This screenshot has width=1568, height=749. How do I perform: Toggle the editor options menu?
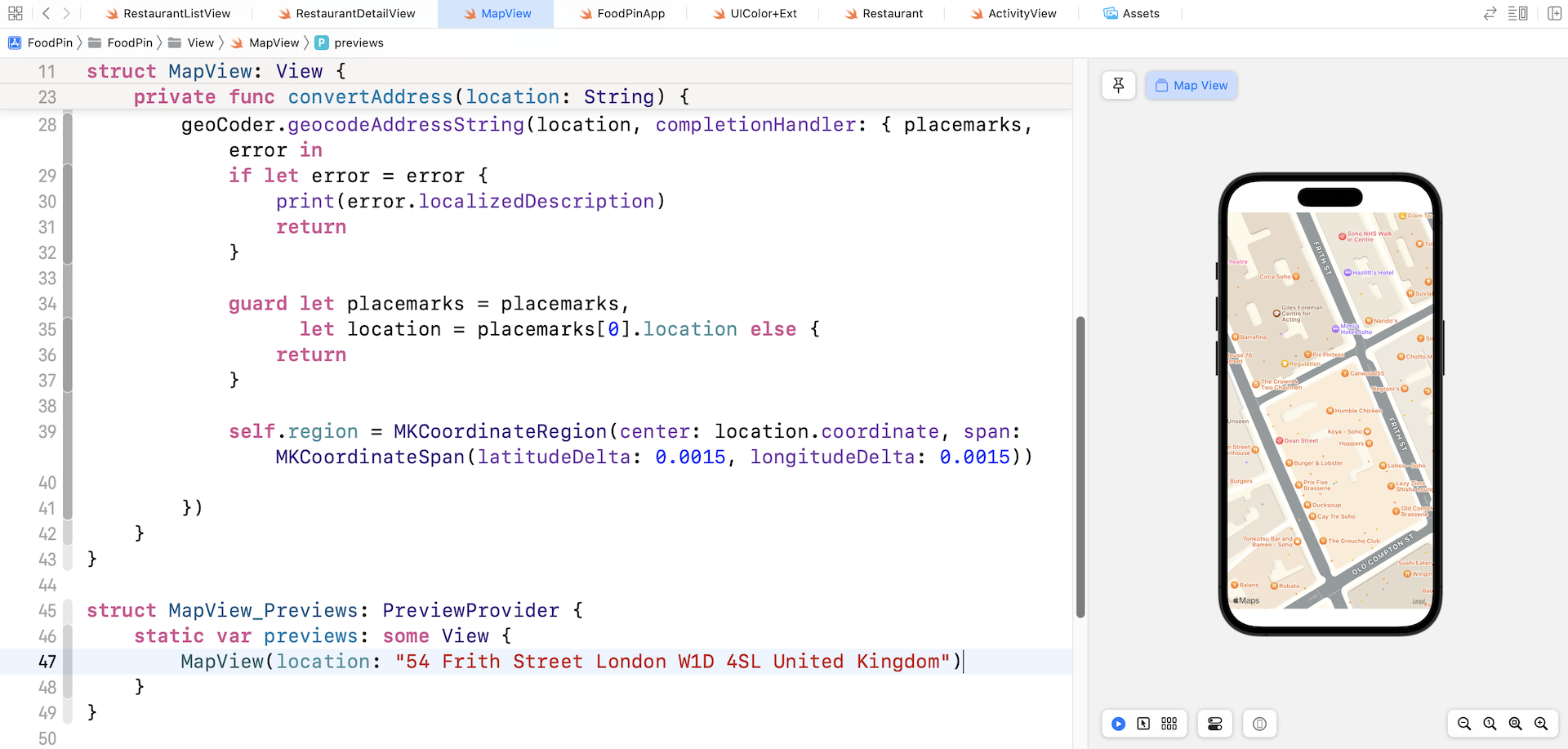(1519, 13)
